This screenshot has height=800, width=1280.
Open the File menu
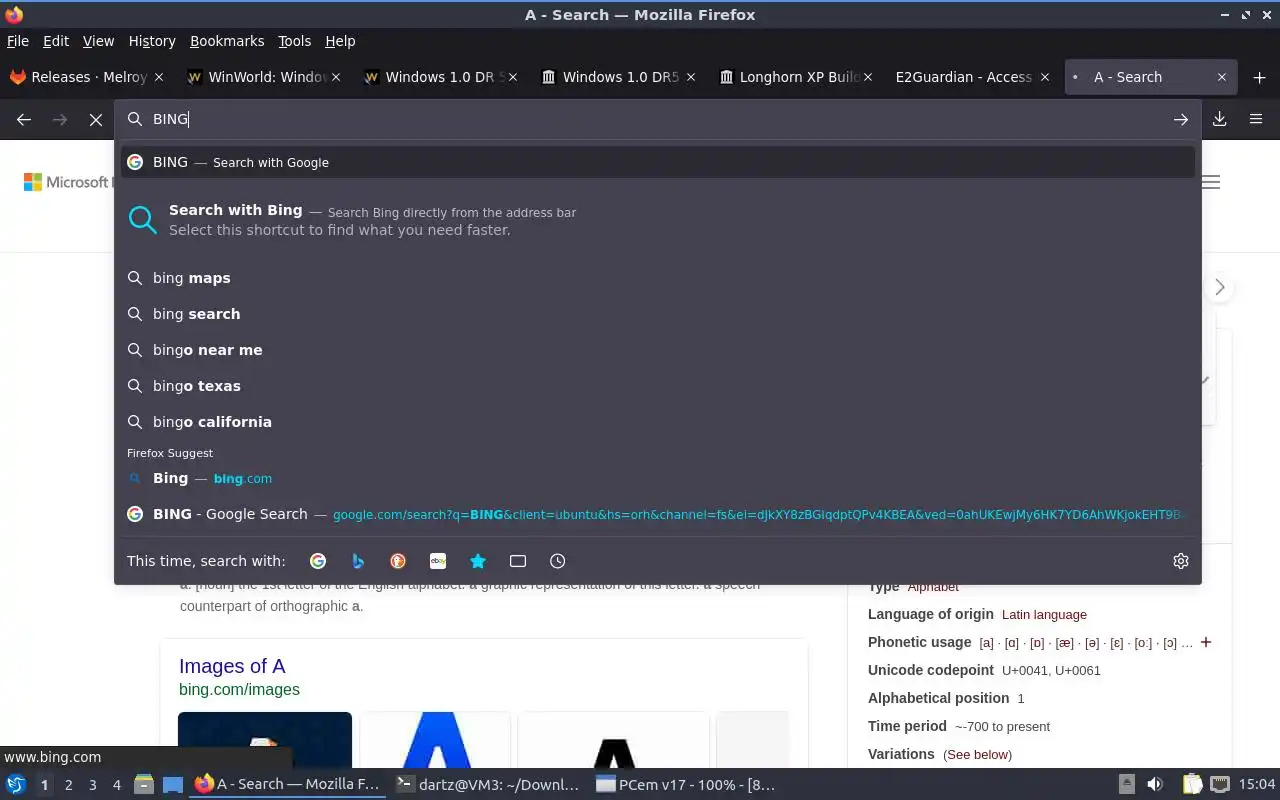18,41
